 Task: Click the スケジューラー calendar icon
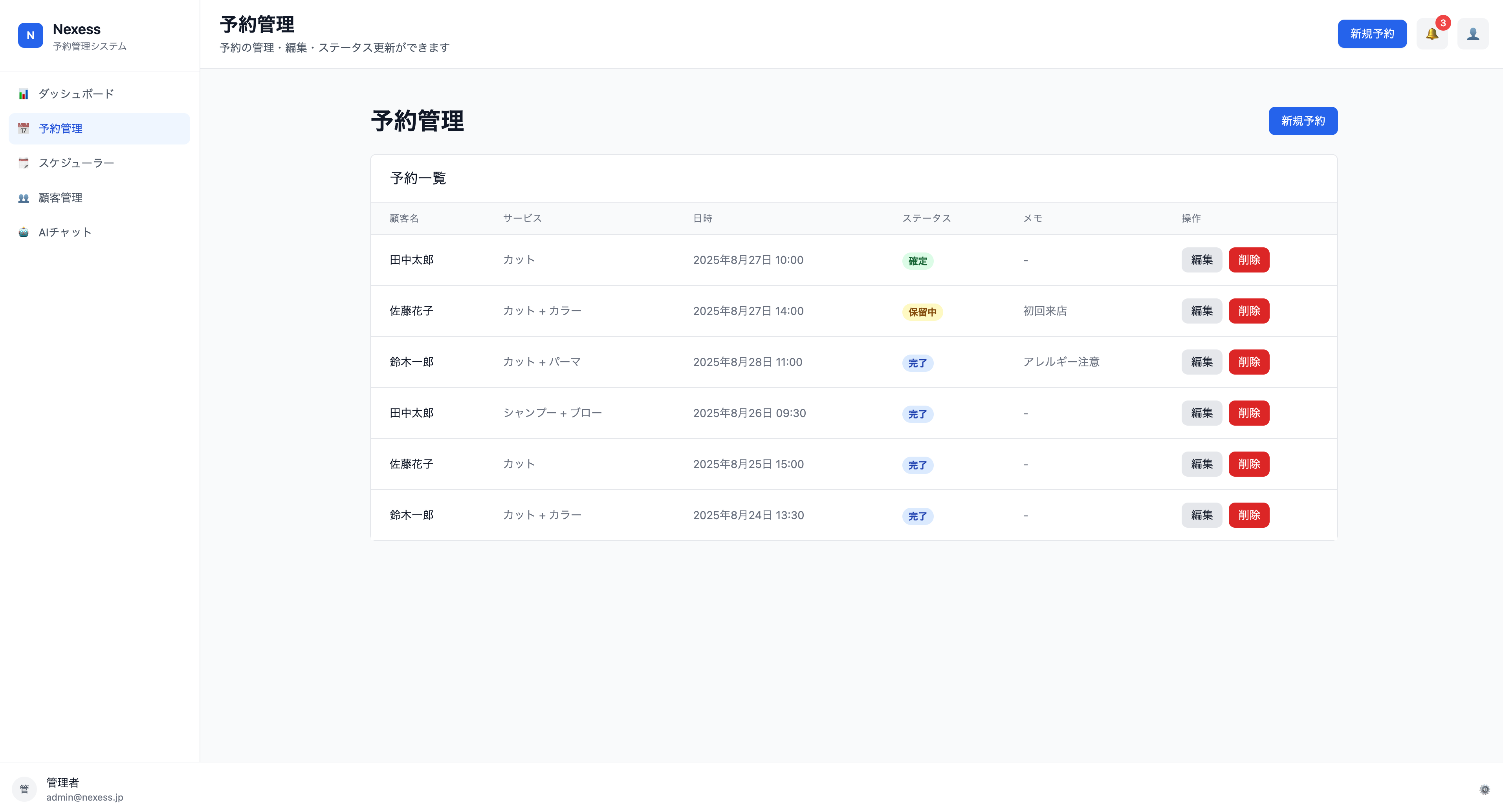(x=23, y=163)
